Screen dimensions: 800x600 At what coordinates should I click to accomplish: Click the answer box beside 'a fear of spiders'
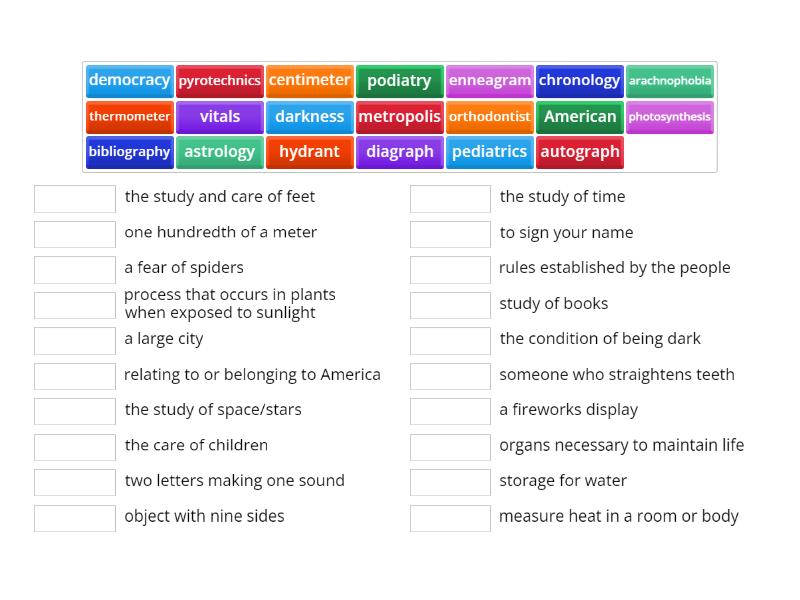[74, 269]
